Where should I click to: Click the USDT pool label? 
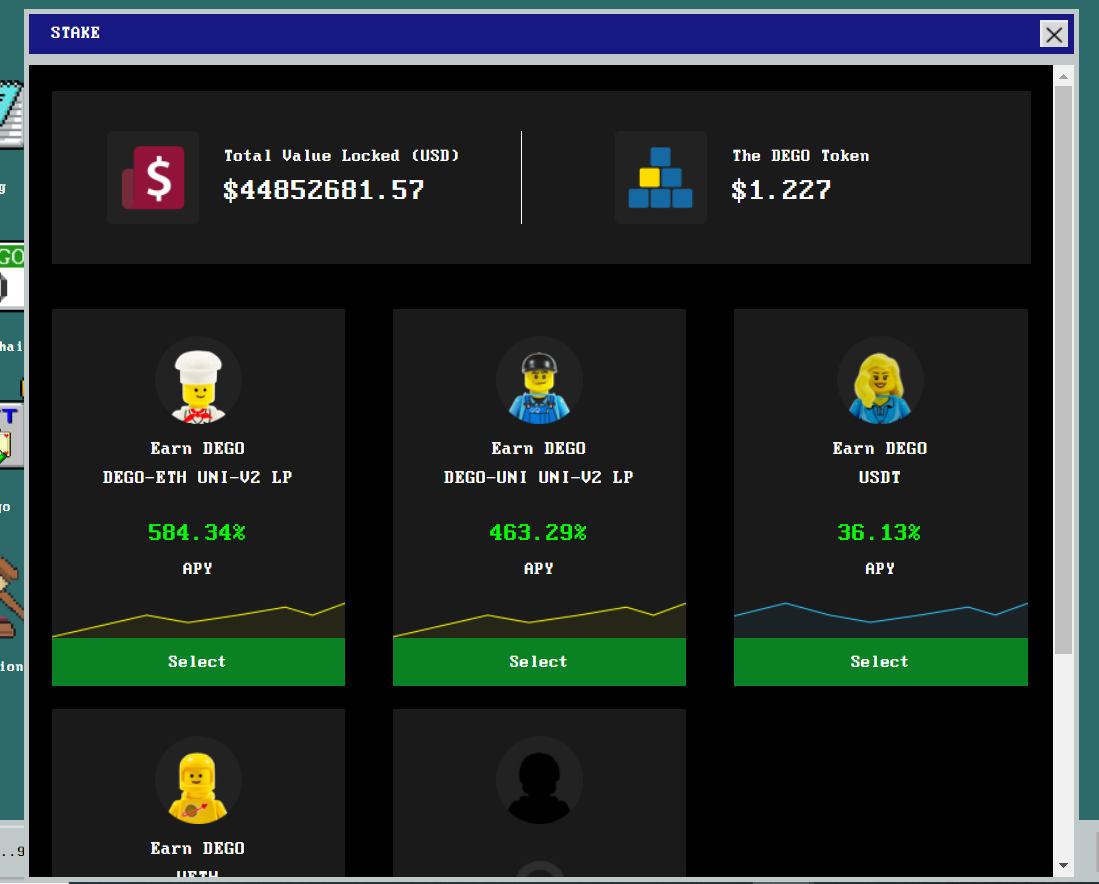click(880, 477)
